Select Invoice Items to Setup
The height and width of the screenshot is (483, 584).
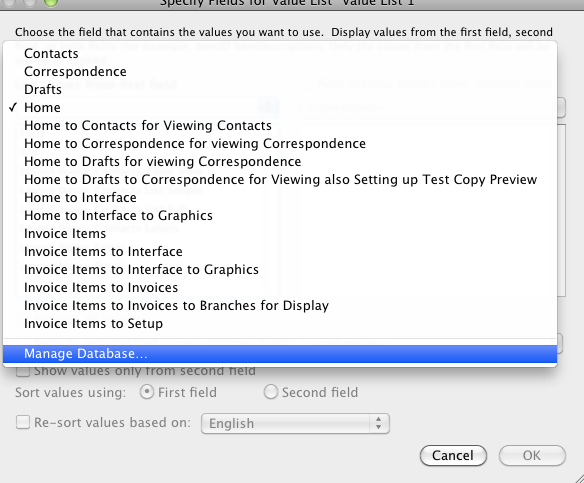coord(280,324)
